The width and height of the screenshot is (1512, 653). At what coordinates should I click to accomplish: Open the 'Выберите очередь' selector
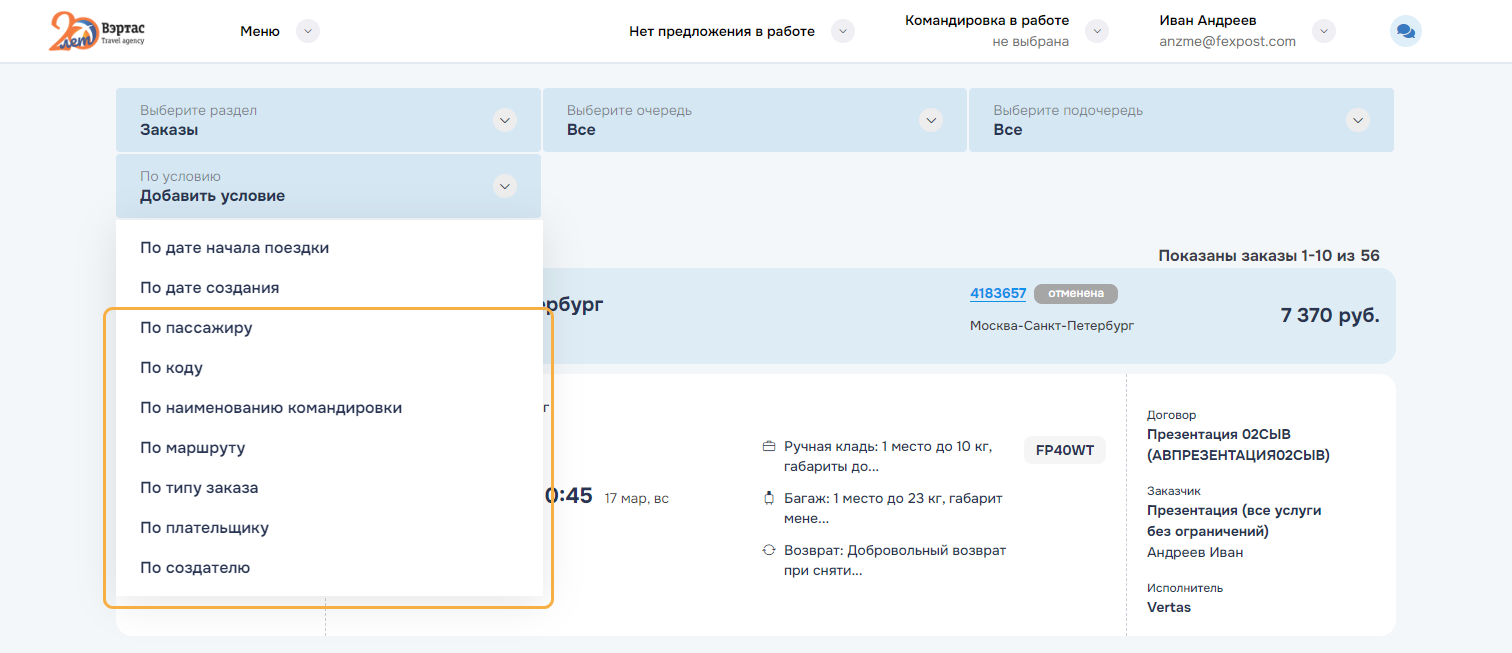pos(931,120)
